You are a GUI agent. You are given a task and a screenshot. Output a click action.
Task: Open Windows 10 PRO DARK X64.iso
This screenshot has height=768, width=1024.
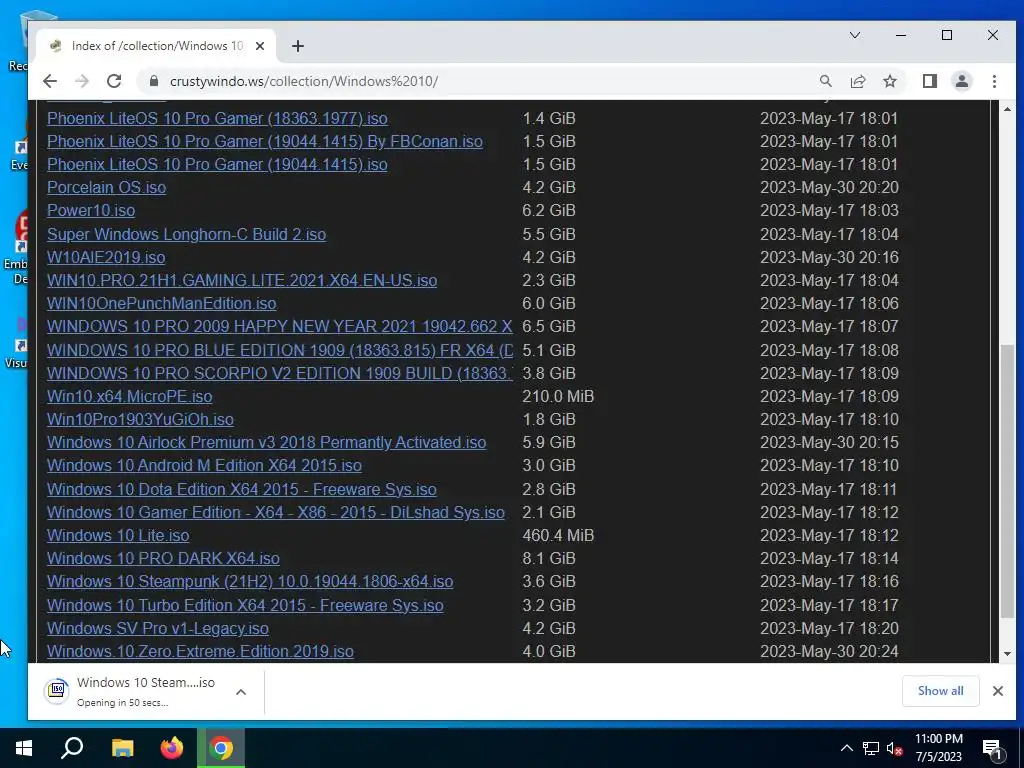point(163,558)
